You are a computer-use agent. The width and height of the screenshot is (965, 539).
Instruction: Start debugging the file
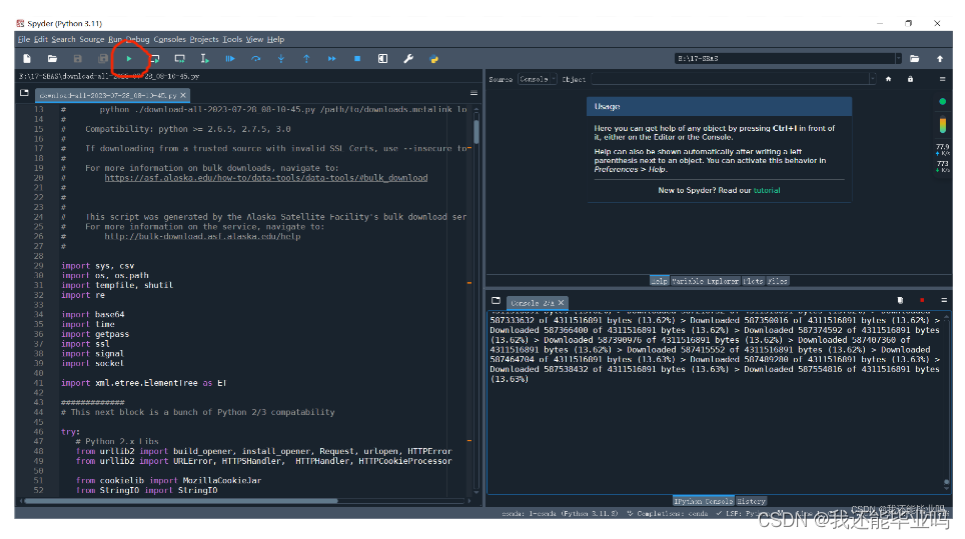(x=230, y=58)
